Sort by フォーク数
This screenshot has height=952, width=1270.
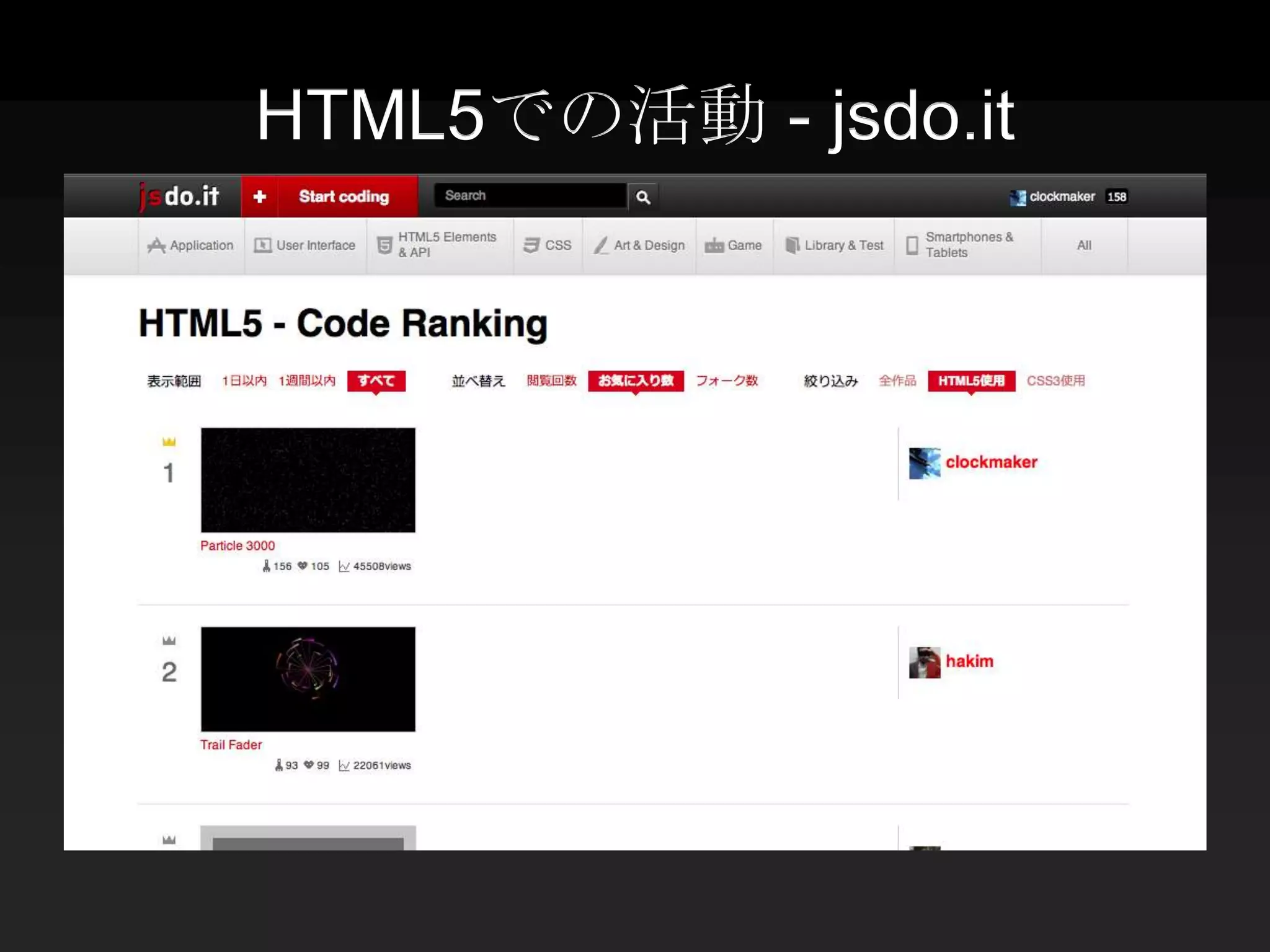tap(727, 381)
